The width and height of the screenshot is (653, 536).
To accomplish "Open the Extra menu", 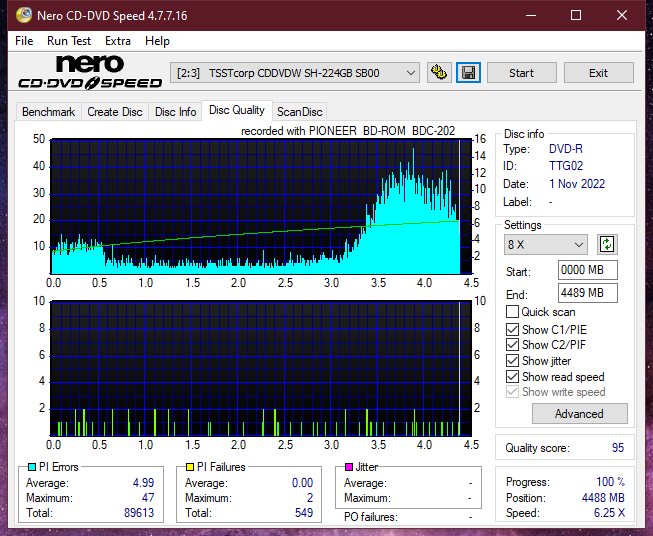I will click(x=118, y=41).
